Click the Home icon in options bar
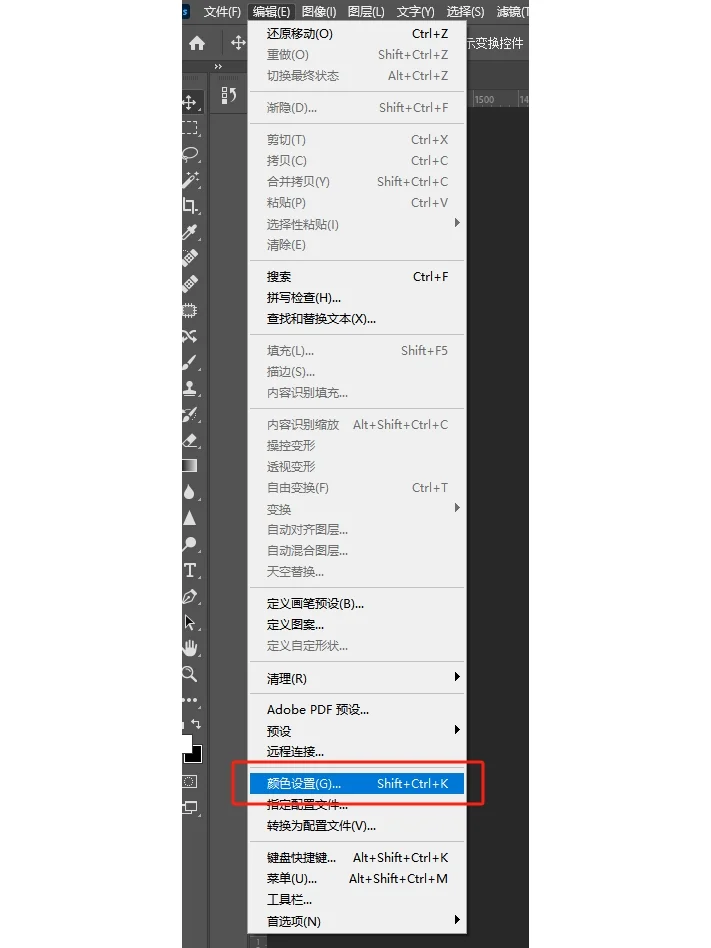The width and height of the screenshot is (711, 948). tap(196, 43)
